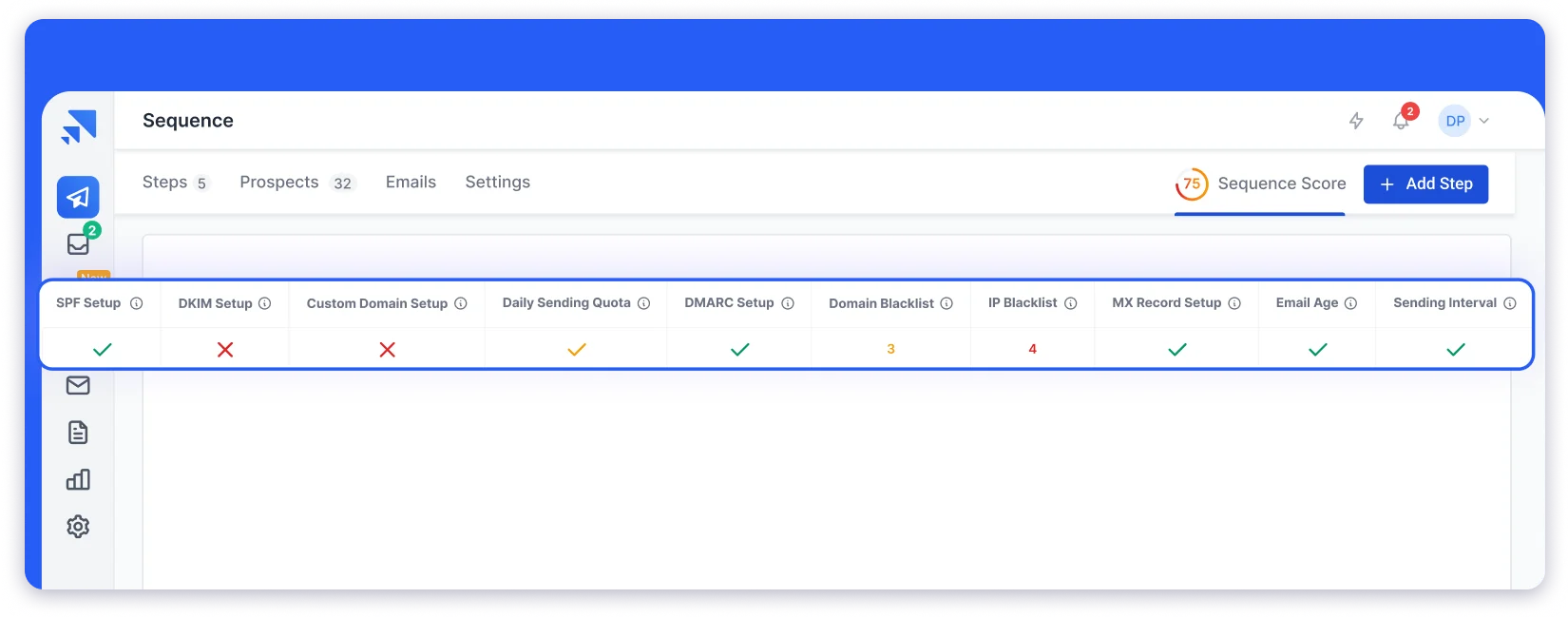Switch to the Settings tab

coord(497,182)
